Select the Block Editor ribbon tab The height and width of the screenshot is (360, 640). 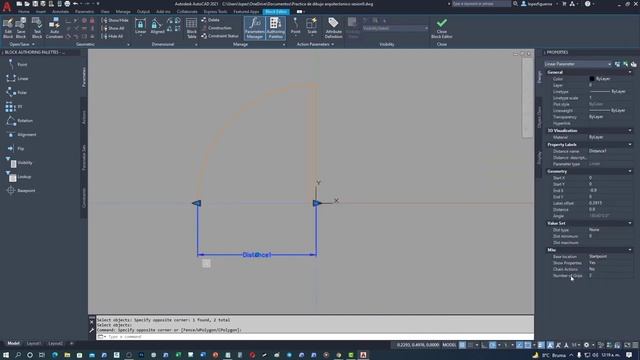(x=276, y=12)
